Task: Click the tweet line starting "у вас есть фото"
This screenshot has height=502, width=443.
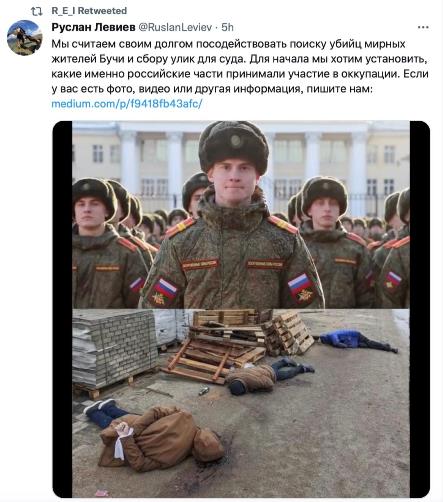Action: tap(211, 89)
